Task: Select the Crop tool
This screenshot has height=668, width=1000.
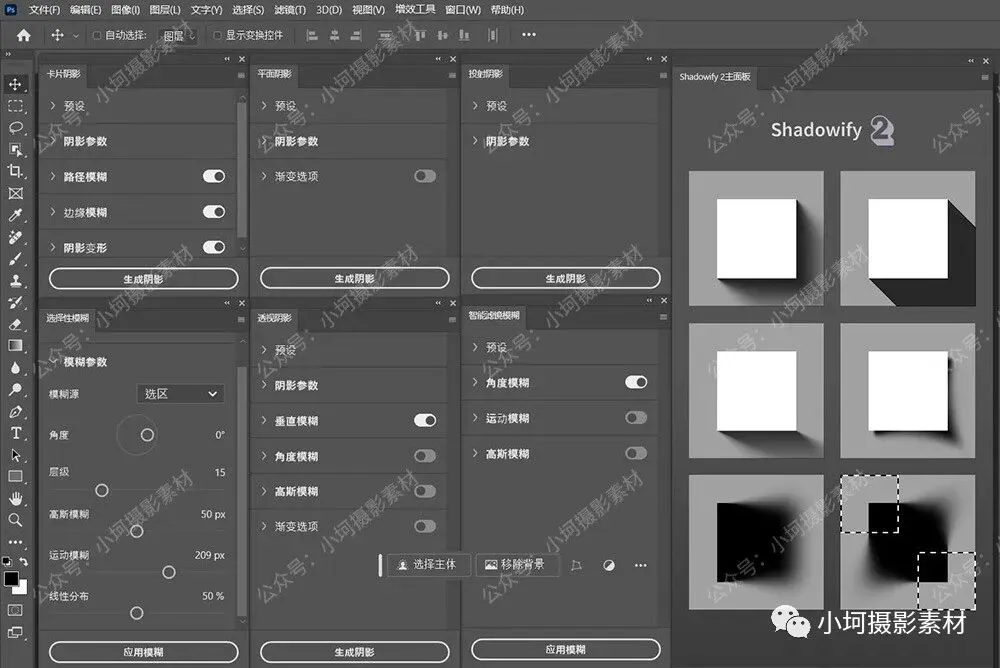Action: click(15, 171)
